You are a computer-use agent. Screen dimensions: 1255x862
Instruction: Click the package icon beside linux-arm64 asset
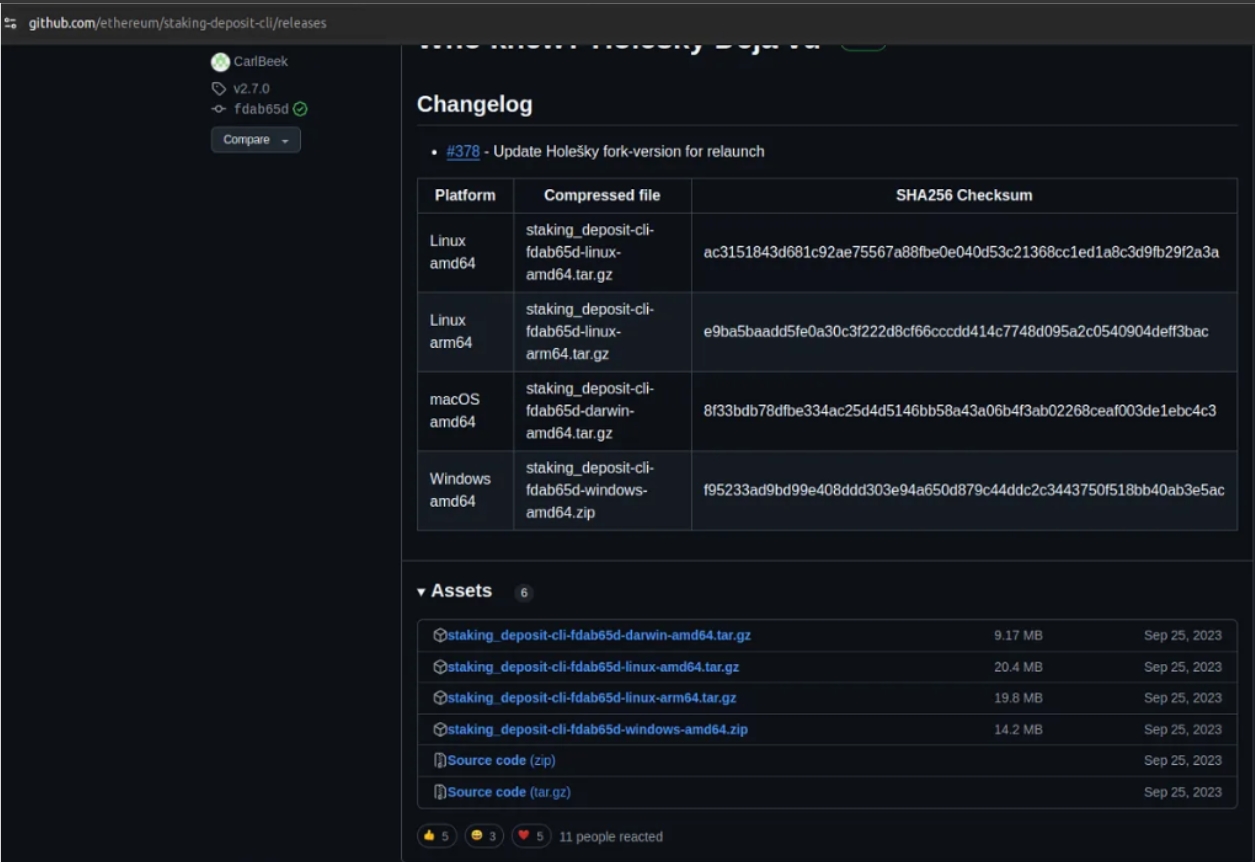click(440, 698)
